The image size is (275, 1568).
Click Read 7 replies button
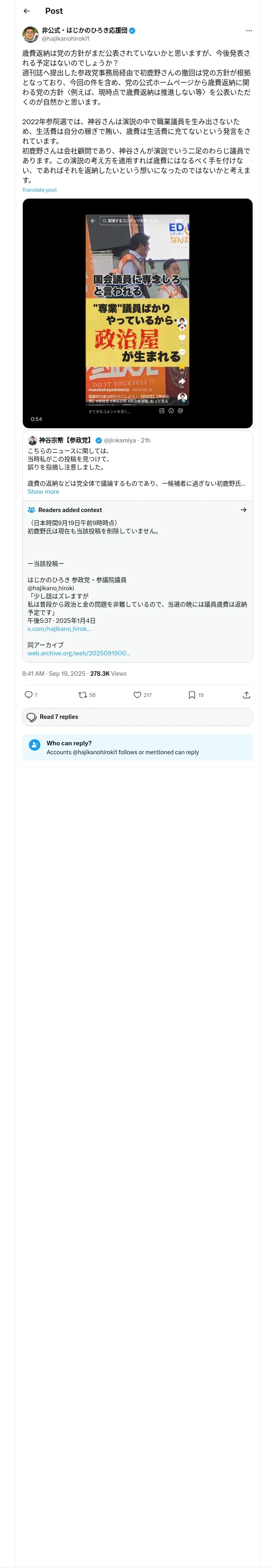coord(137,717)
